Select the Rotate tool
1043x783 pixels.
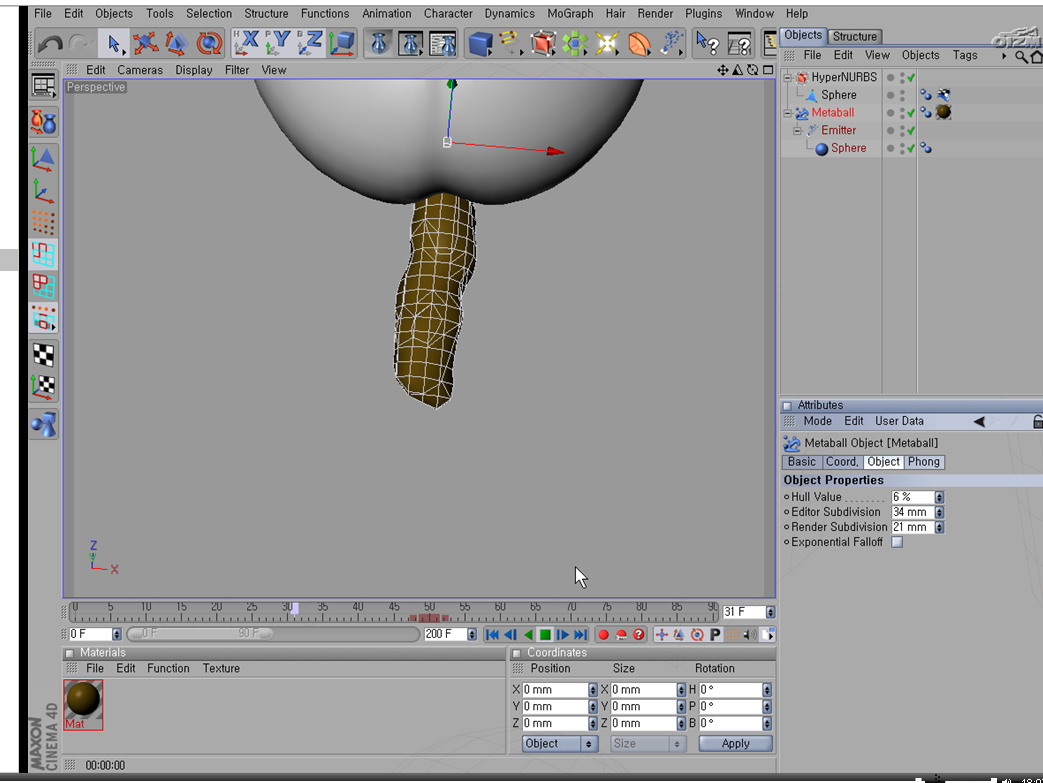(x=209, y=44)
